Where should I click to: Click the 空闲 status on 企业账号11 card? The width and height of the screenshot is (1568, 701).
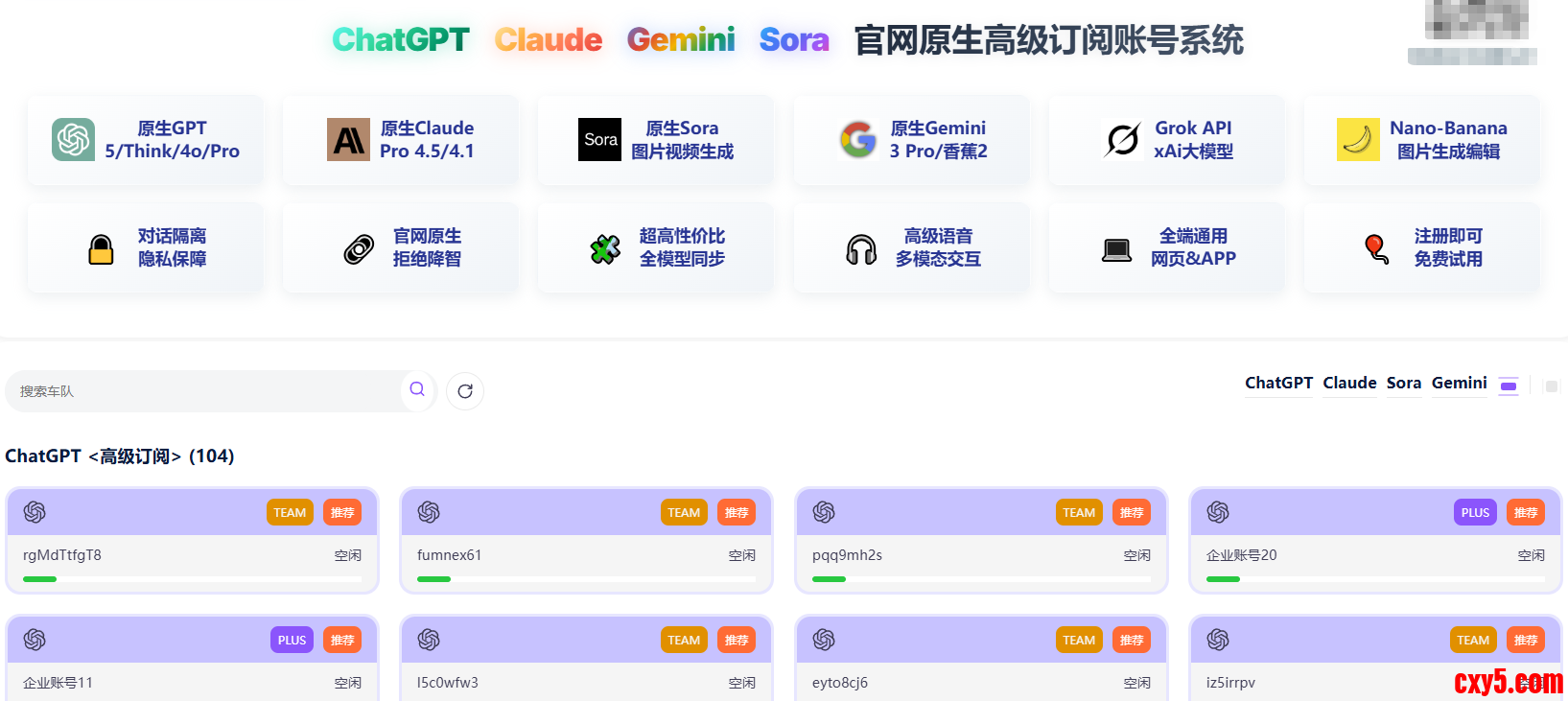point(348,683)
